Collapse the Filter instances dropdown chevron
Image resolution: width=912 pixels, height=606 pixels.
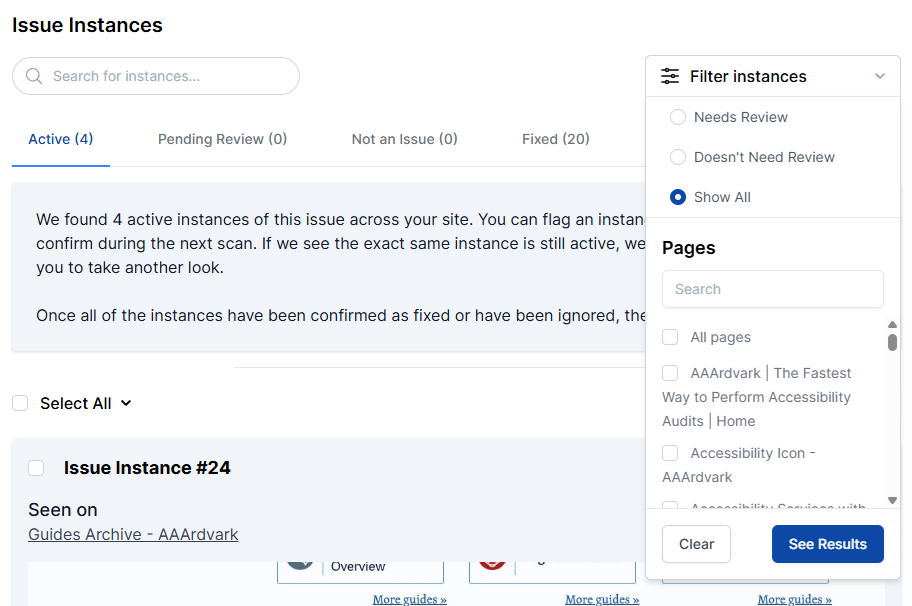coord(880,76)
